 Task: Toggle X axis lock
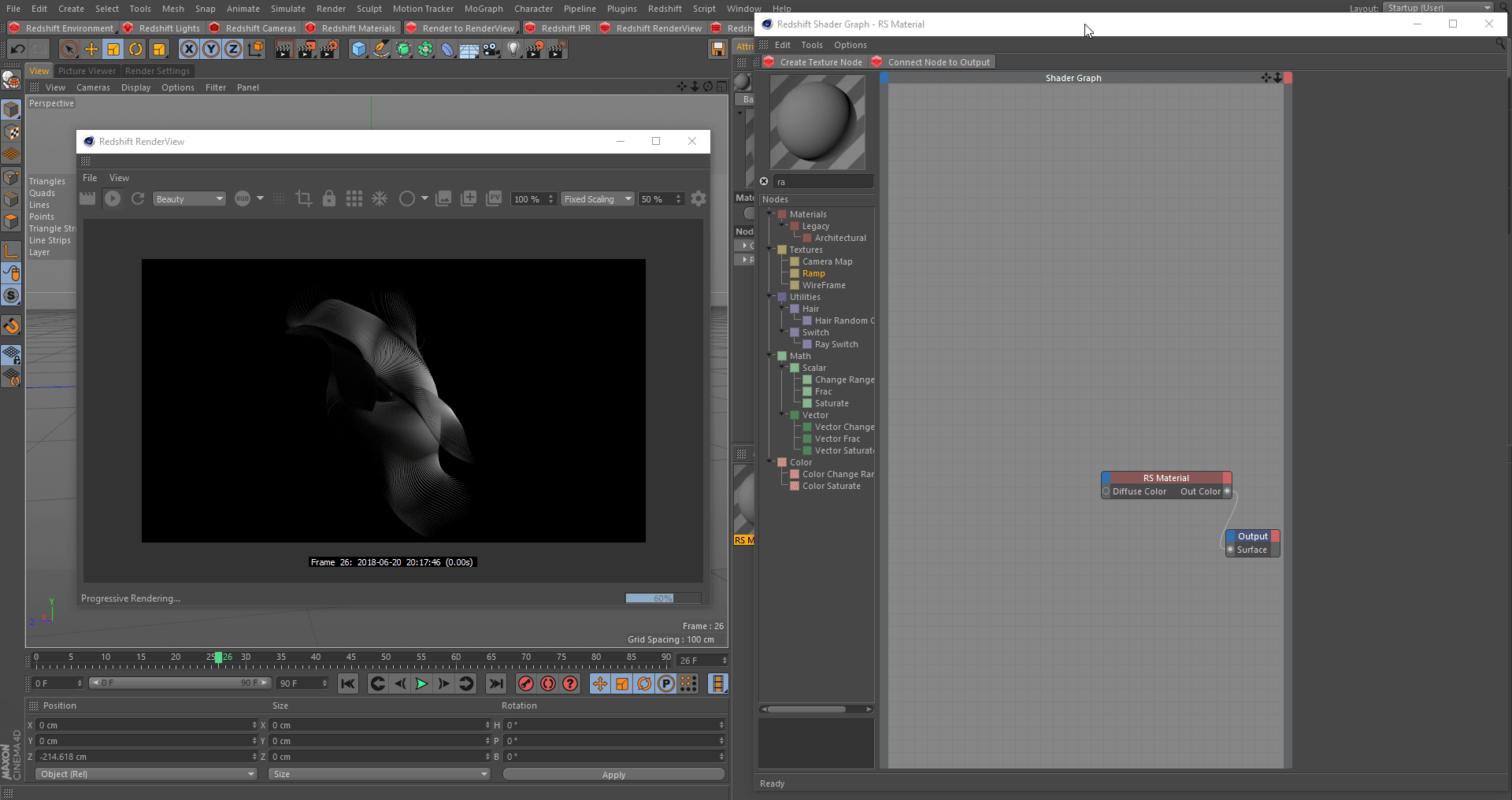click(189, 50)
